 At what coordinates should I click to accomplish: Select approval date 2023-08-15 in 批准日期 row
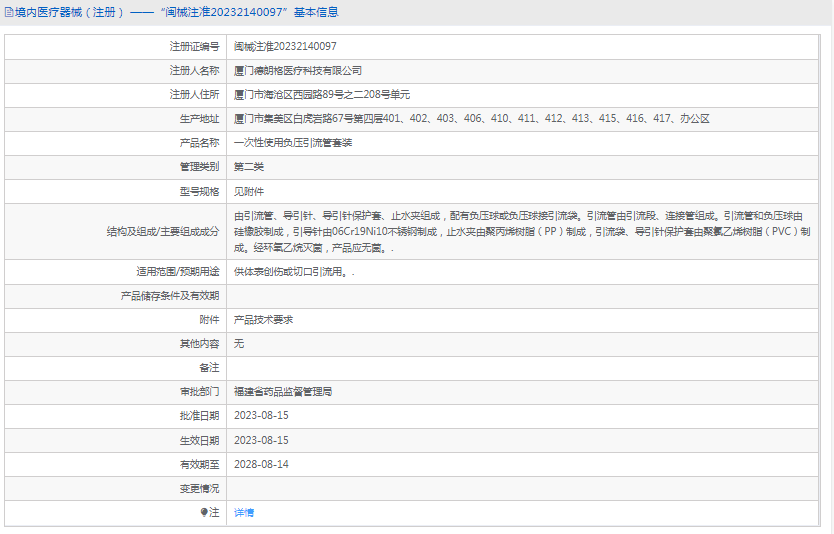tap(261, 415)
